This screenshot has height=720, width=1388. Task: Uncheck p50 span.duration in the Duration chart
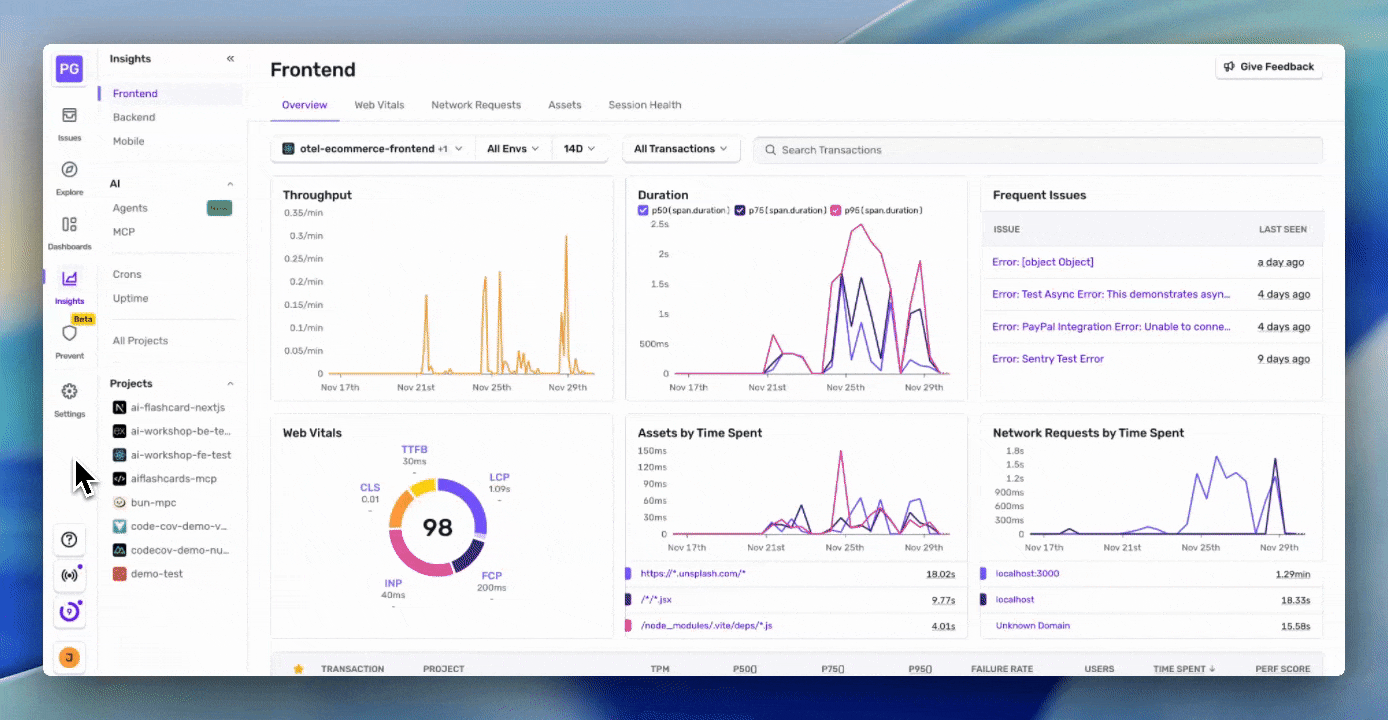tap(642, 210)
